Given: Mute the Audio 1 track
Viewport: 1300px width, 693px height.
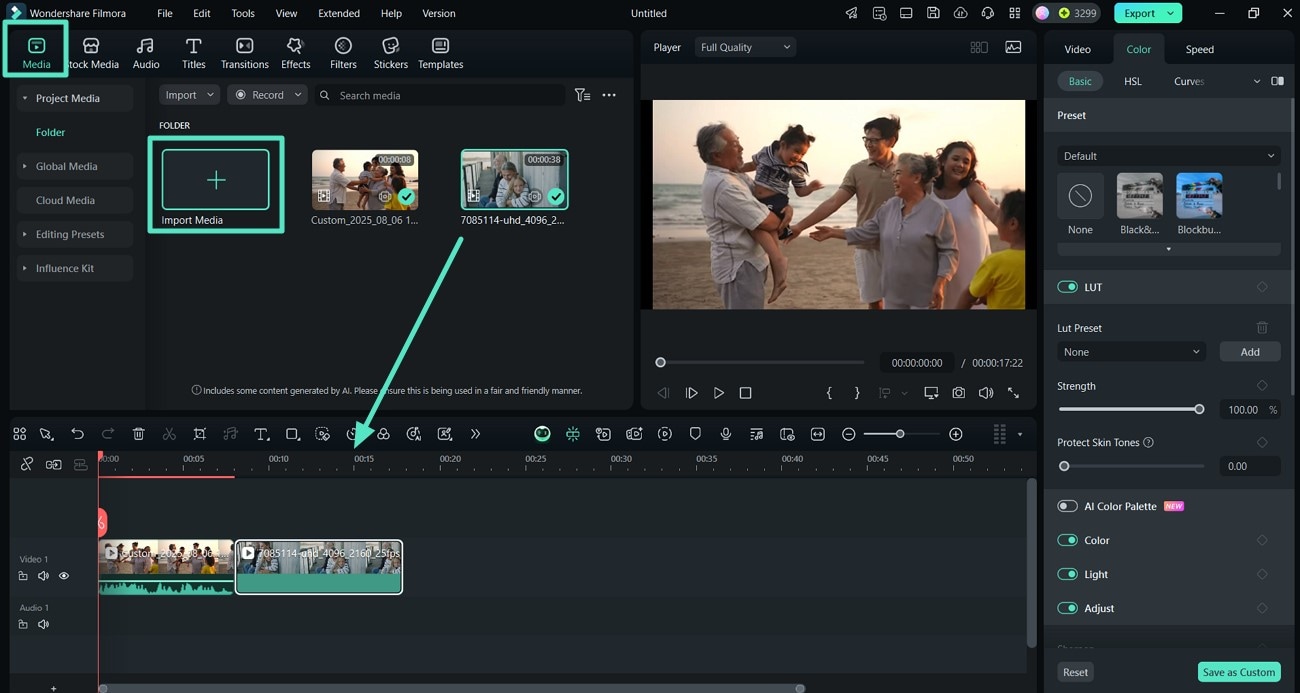Looking at the screenshot, I should point(43,624).
